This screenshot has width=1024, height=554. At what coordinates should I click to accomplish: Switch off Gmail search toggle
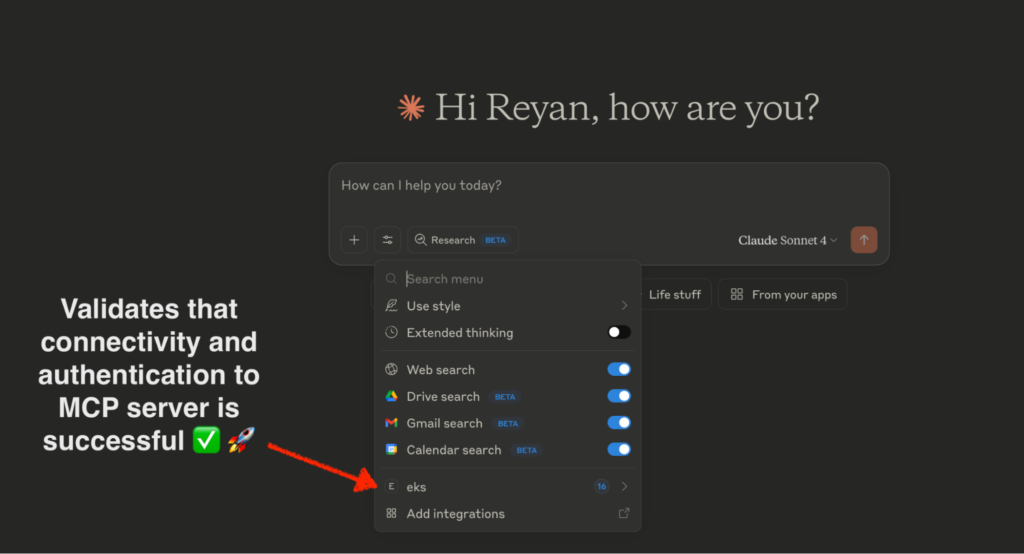point(618,423)
